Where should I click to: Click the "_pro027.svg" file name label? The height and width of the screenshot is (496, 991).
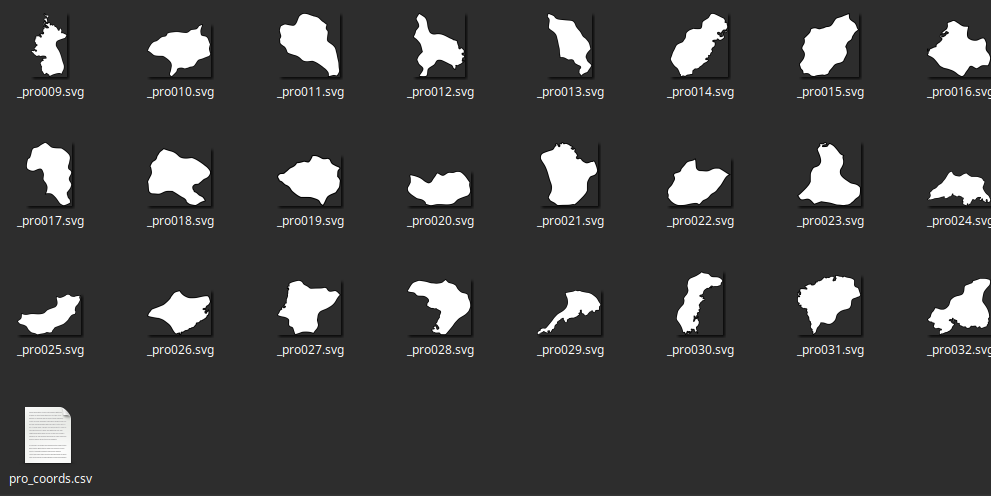[x=310, y=350]
